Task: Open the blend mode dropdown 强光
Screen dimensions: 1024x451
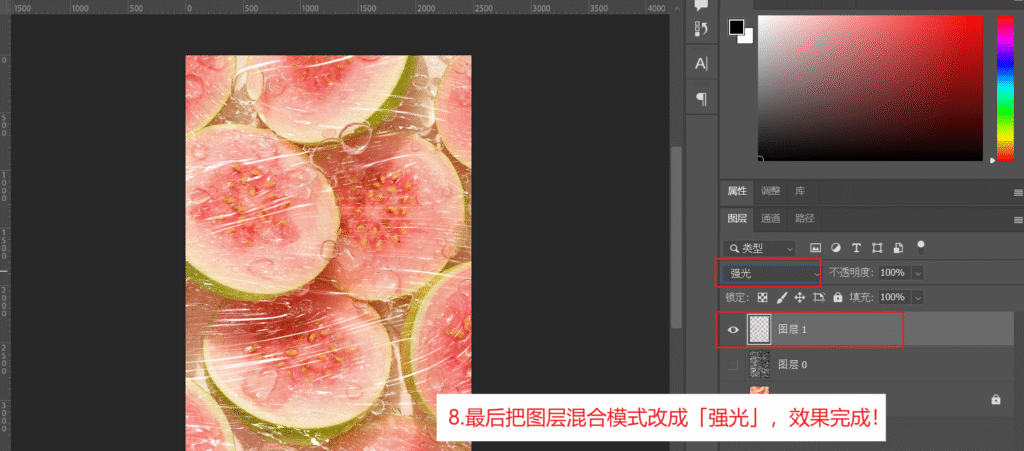Action: [x=771, y=273]
